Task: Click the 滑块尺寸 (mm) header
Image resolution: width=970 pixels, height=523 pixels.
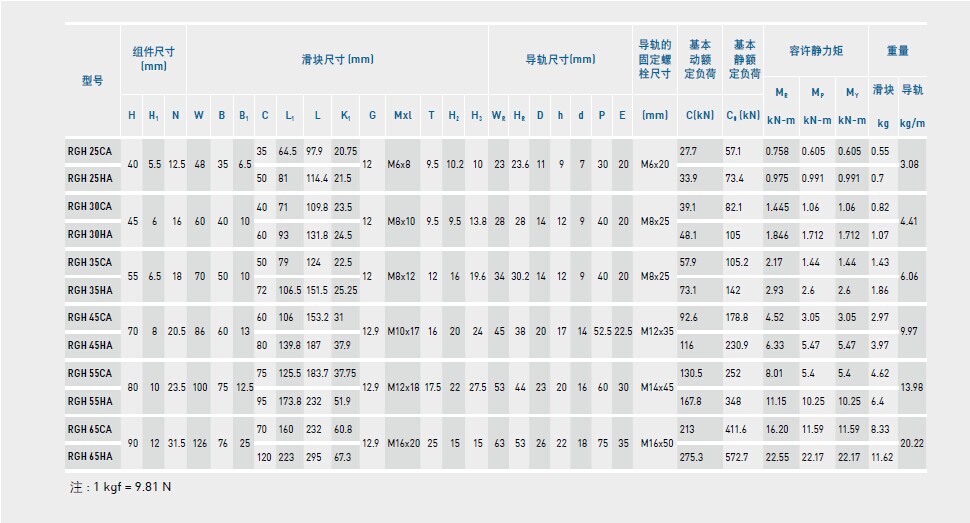Action: pyautogui.click(x=337, y=59)
